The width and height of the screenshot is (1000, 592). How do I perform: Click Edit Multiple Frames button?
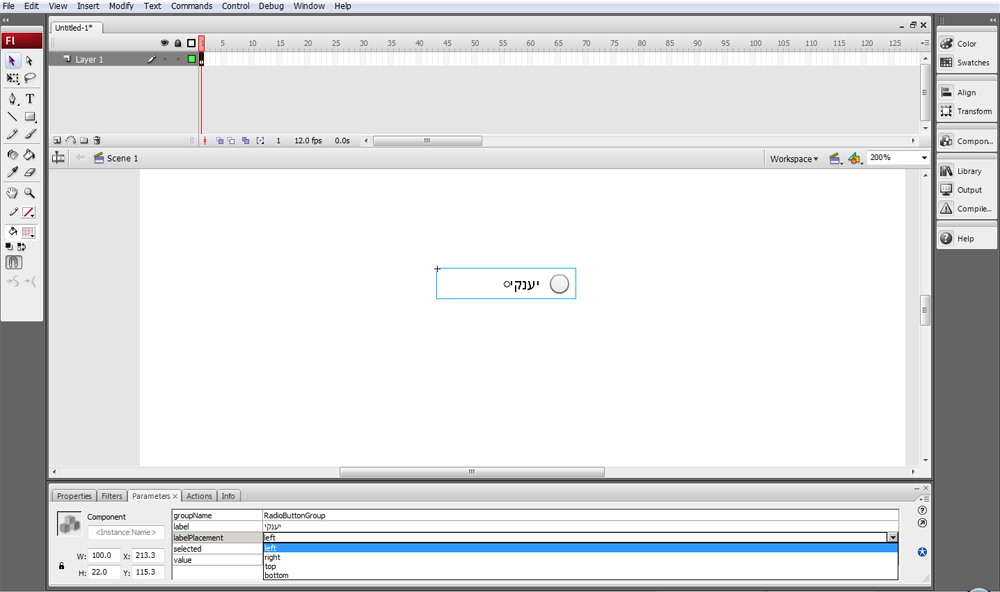click(x=246, y=140)
